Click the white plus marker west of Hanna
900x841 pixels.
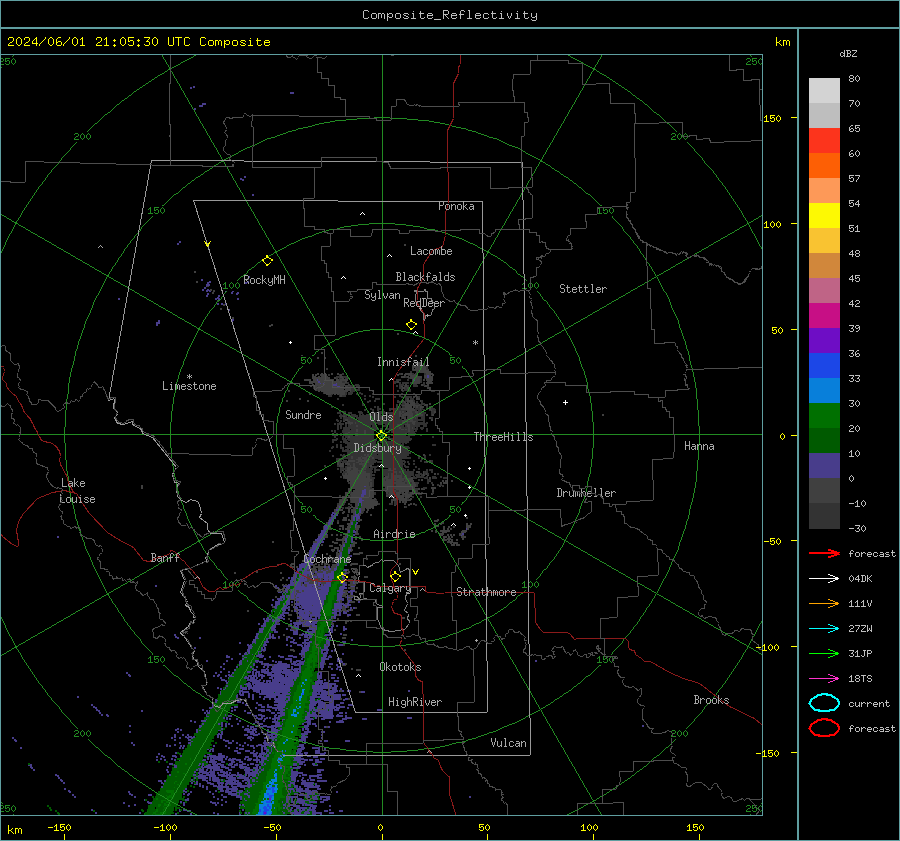(565, 402)
